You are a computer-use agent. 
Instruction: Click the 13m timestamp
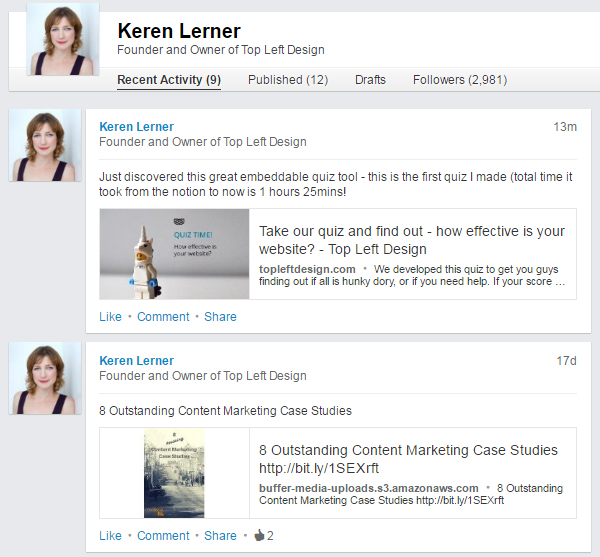(565, 127)
